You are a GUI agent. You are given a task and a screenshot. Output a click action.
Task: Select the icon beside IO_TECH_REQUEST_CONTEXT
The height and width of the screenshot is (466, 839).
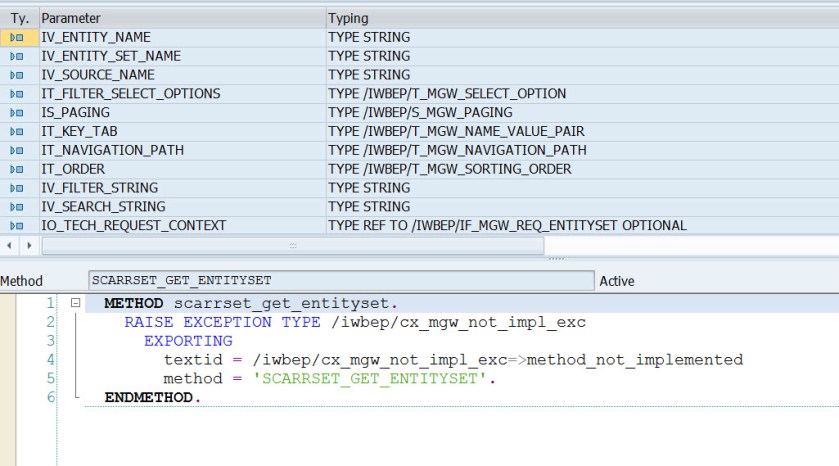pos(16,226)
